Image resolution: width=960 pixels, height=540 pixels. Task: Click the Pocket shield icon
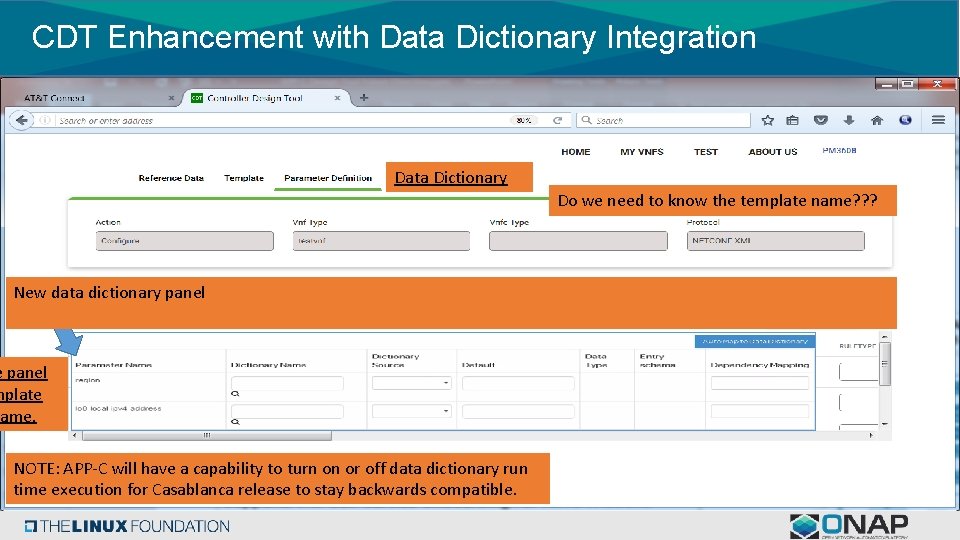(820, 121)
